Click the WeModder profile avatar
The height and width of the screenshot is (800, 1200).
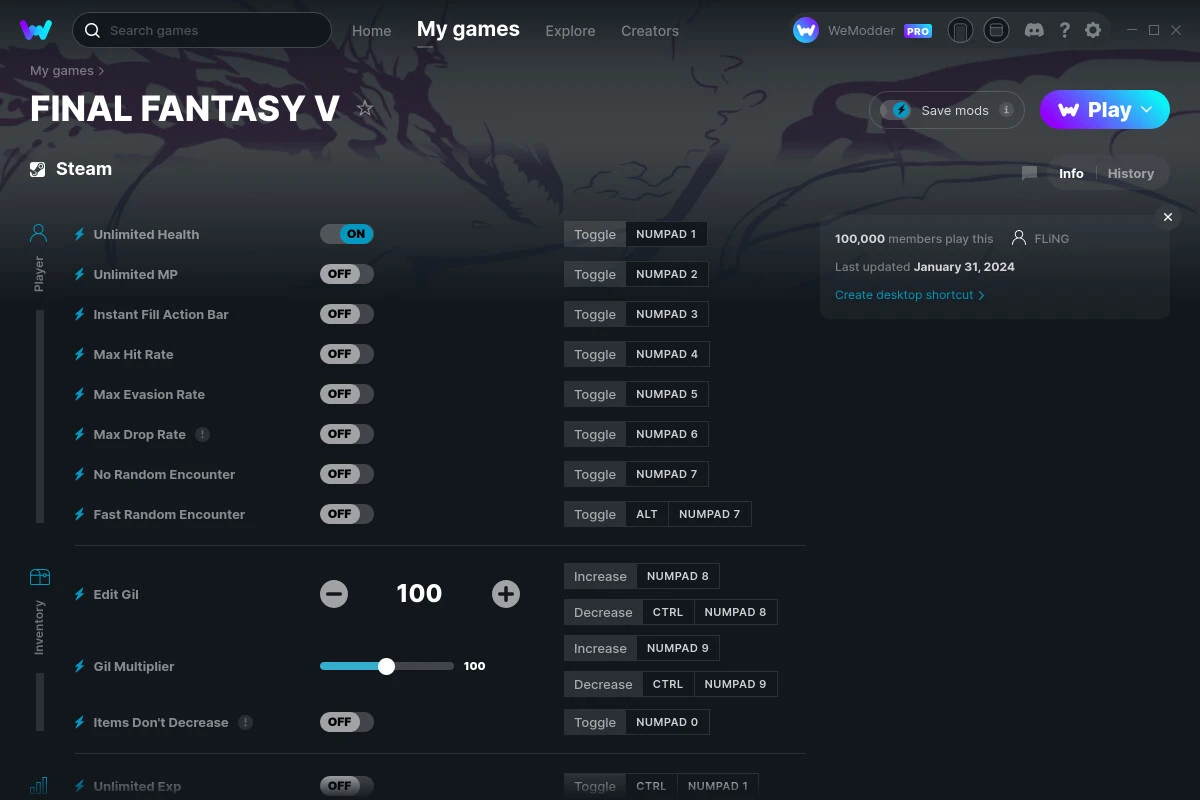tap(806, 30)
